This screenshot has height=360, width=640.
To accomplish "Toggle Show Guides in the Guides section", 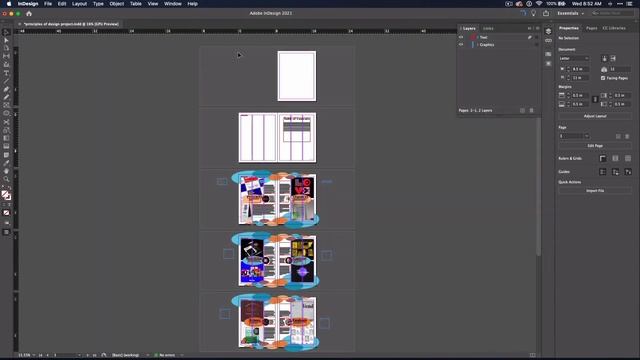I will click(x=603, y=172).
